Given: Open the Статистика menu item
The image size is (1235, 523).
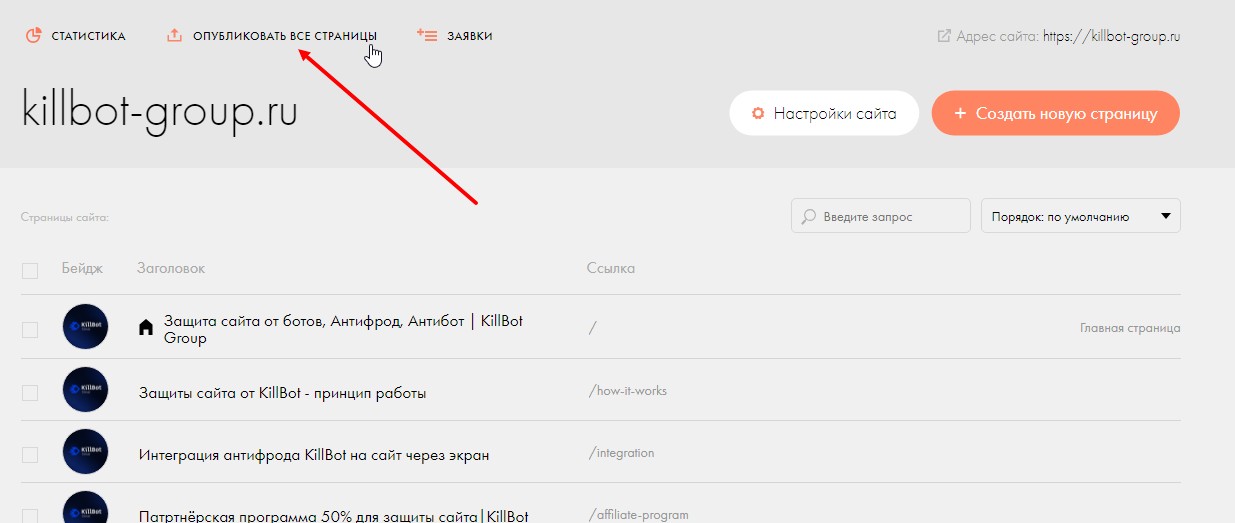Looking at the screenshot, I should [89, 36].
